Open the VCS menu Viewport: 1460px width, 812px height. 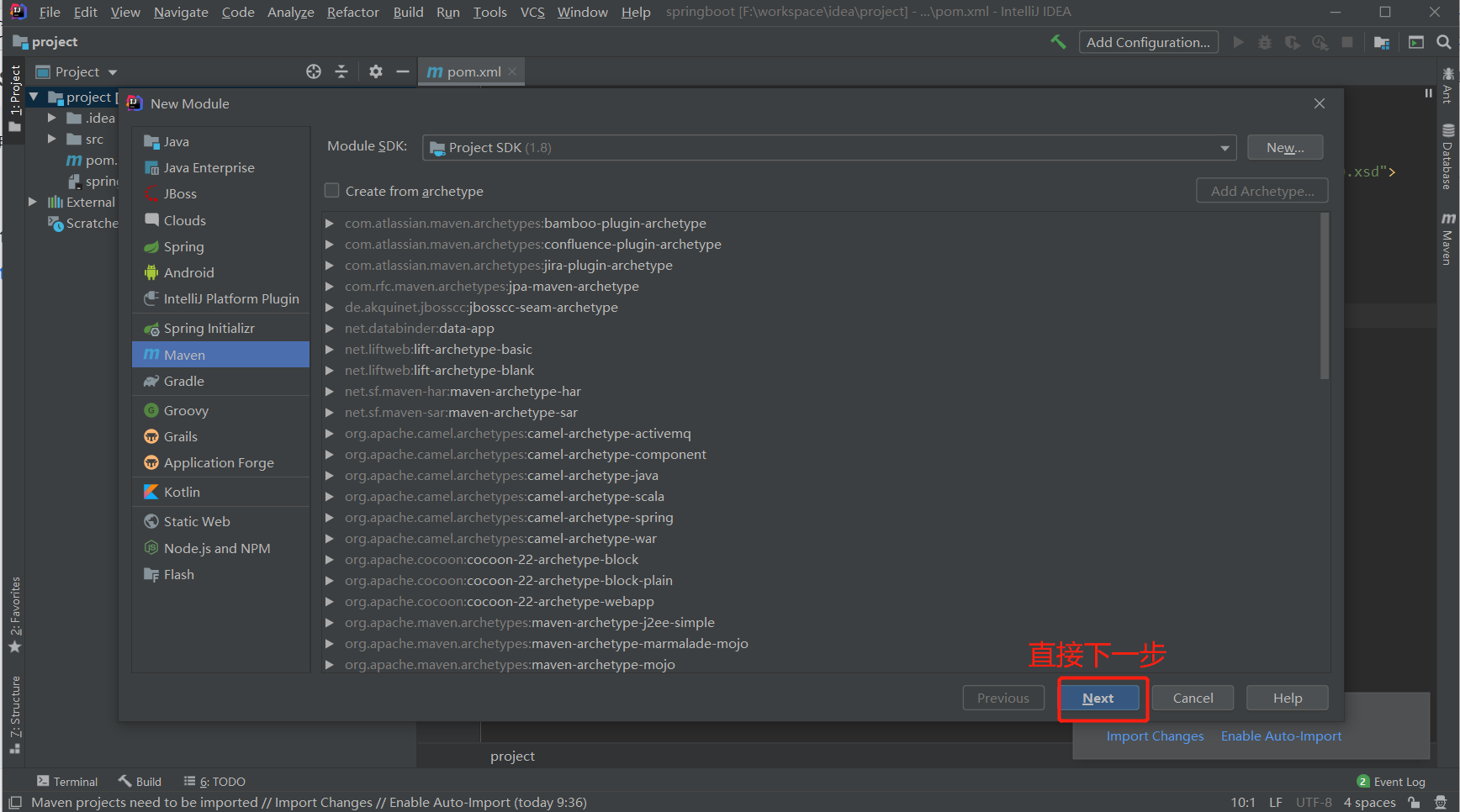(x=532, y=12)
